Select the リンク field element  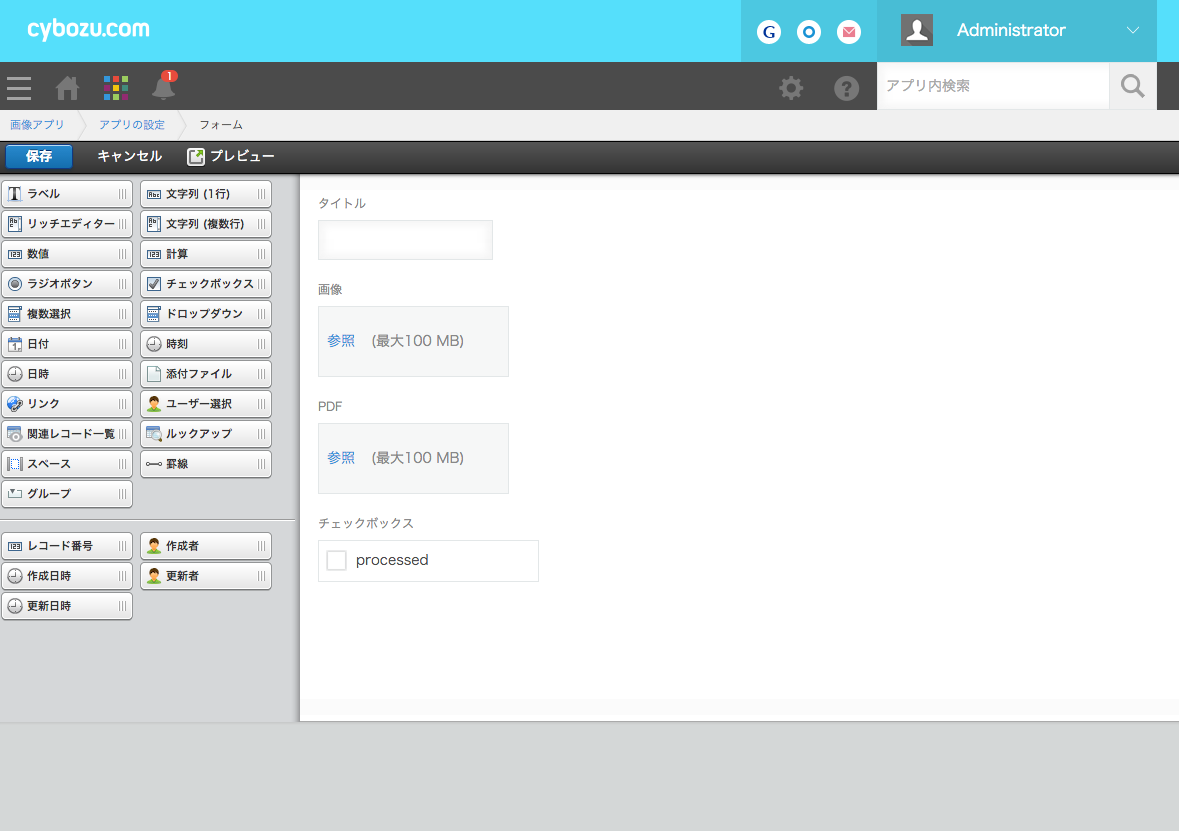[x=67, y=404]
